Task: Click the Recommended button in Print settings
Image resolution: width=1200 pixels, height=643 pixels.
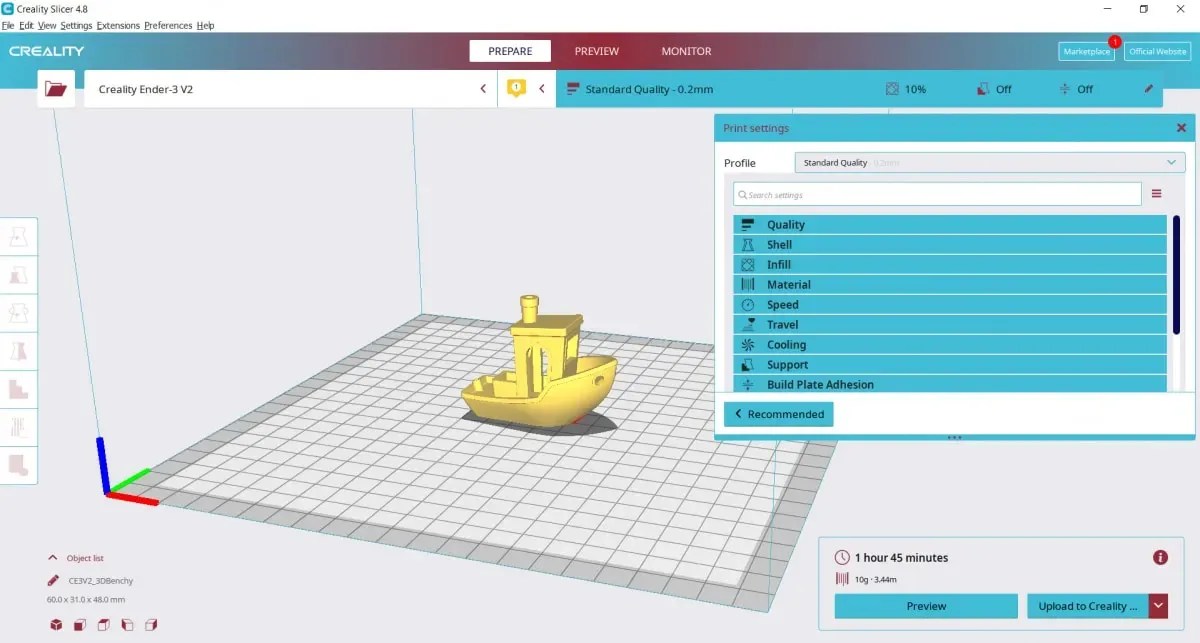Action: click(x=779, y=413)
